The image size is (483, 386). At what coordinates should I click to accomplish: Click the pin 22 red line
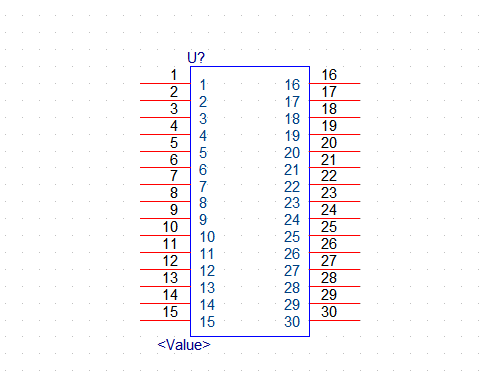tap(335, 184)
